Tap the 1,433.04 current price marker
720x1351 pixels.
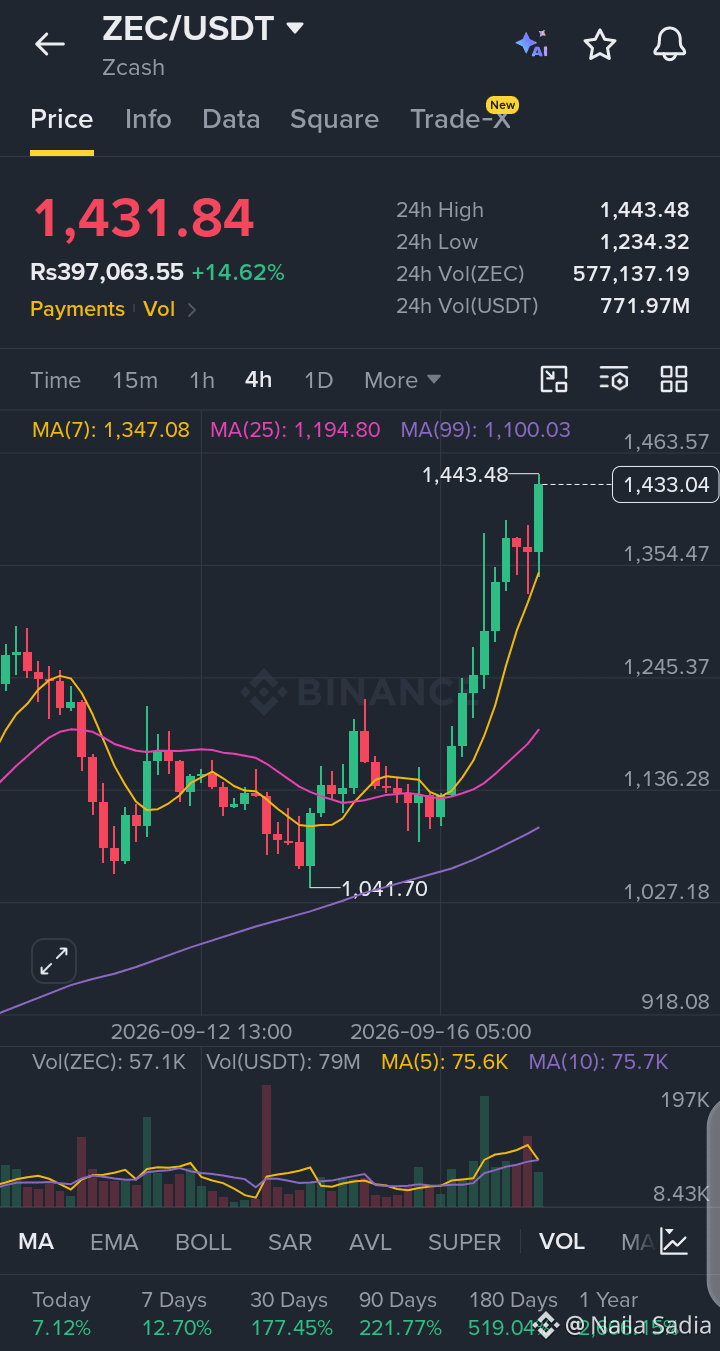coord(666,485)
